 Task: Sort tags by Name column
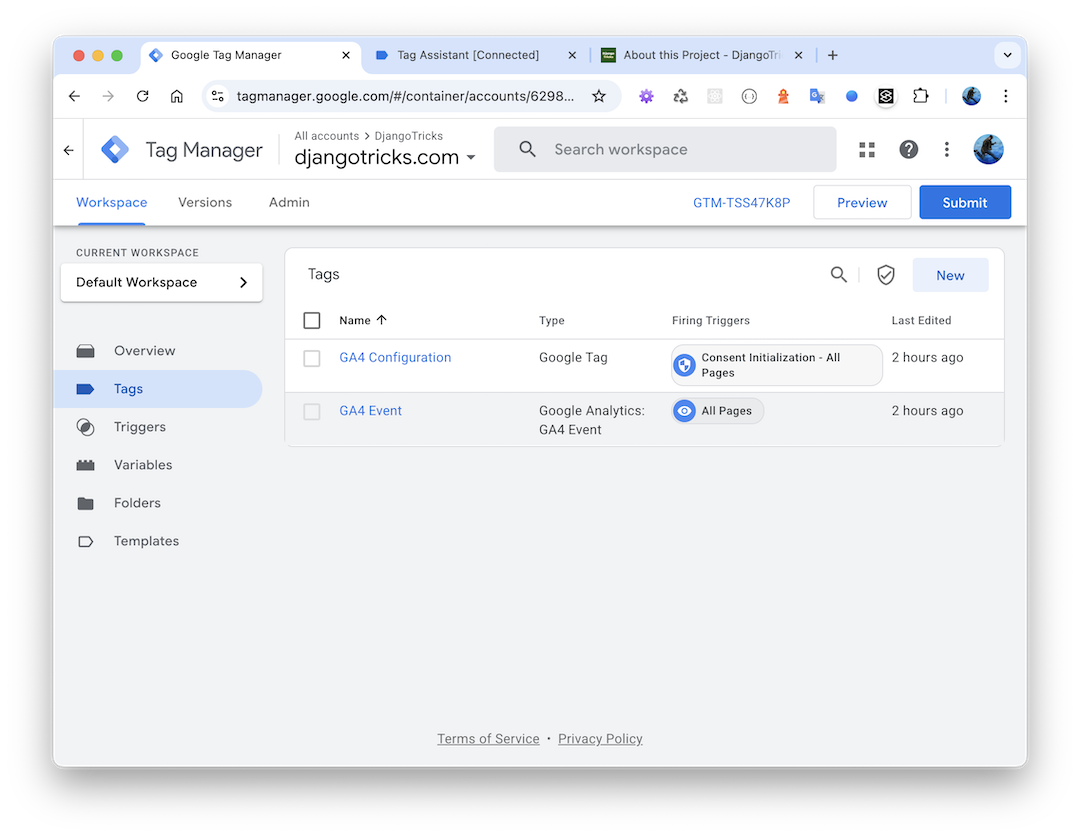click(x=363, y=320)
